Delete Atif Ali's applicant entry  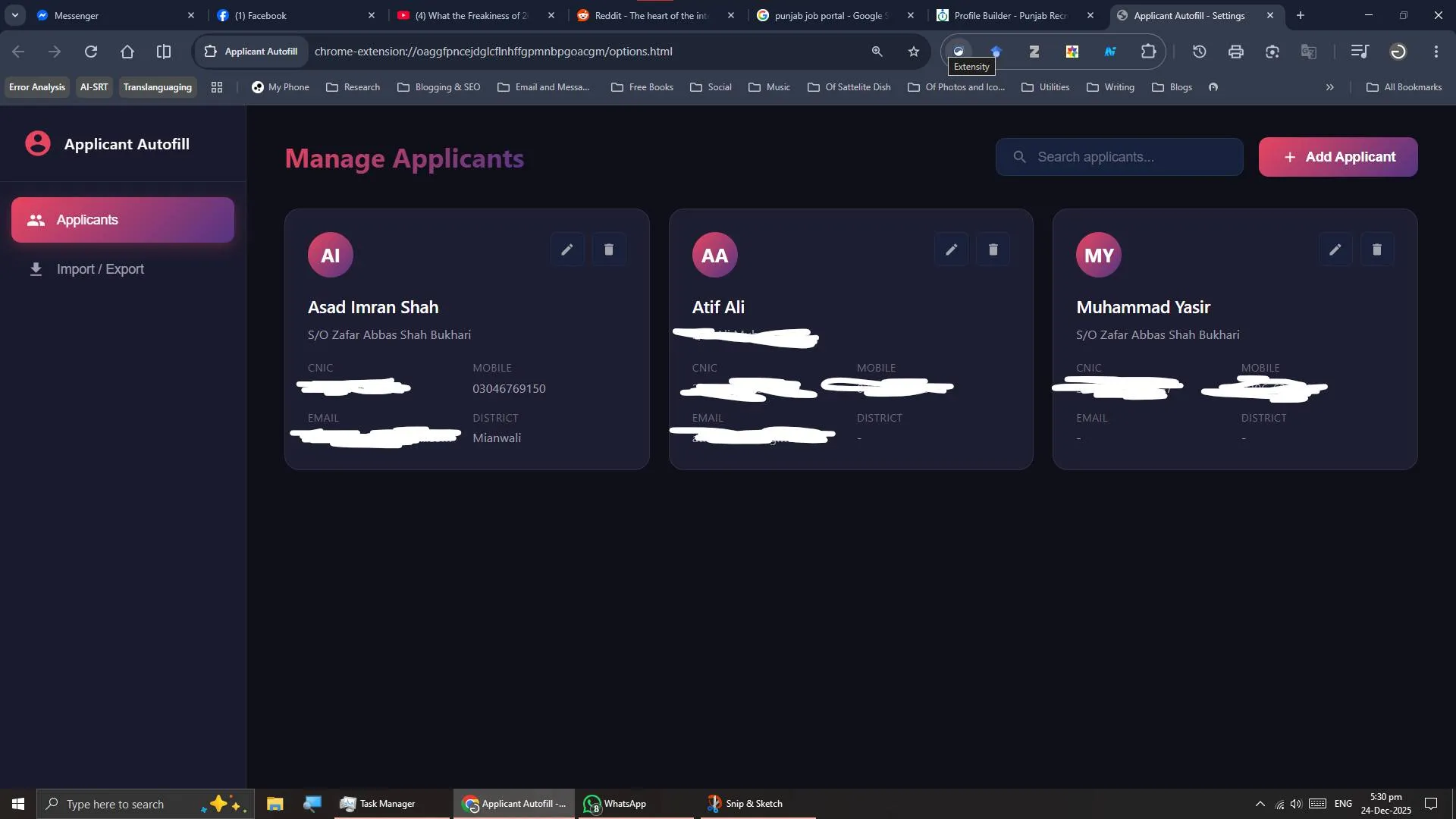click(993, 249)
